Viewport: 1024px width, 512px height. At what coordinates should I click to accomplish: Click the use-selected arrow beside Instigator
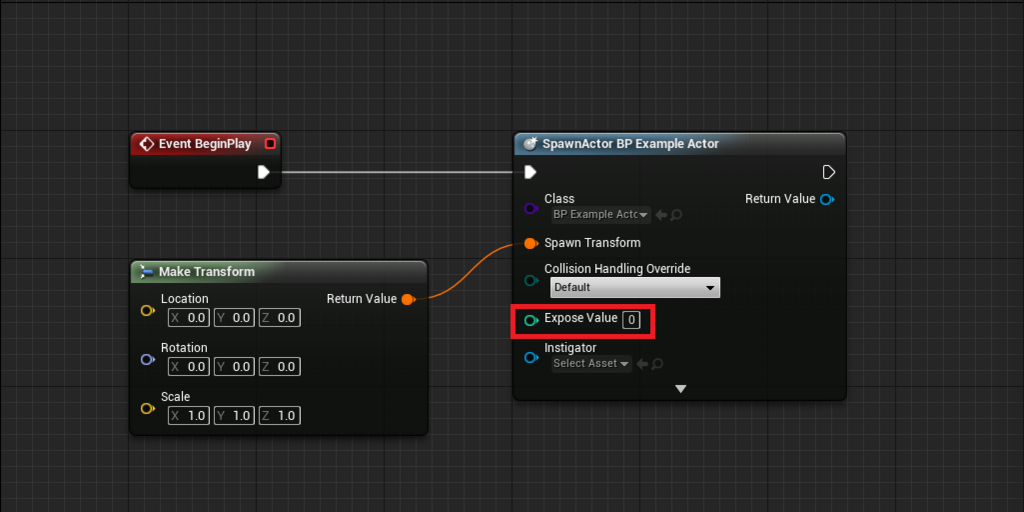click(x=642, y=363)
